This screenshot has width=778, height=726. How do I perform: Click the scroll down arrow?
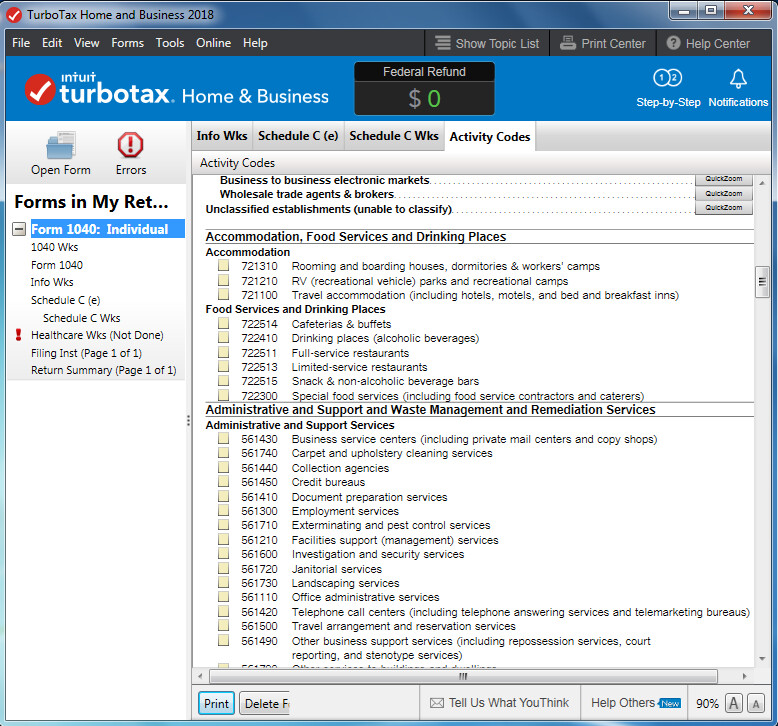pyautogui.click(x=762, y=659)
